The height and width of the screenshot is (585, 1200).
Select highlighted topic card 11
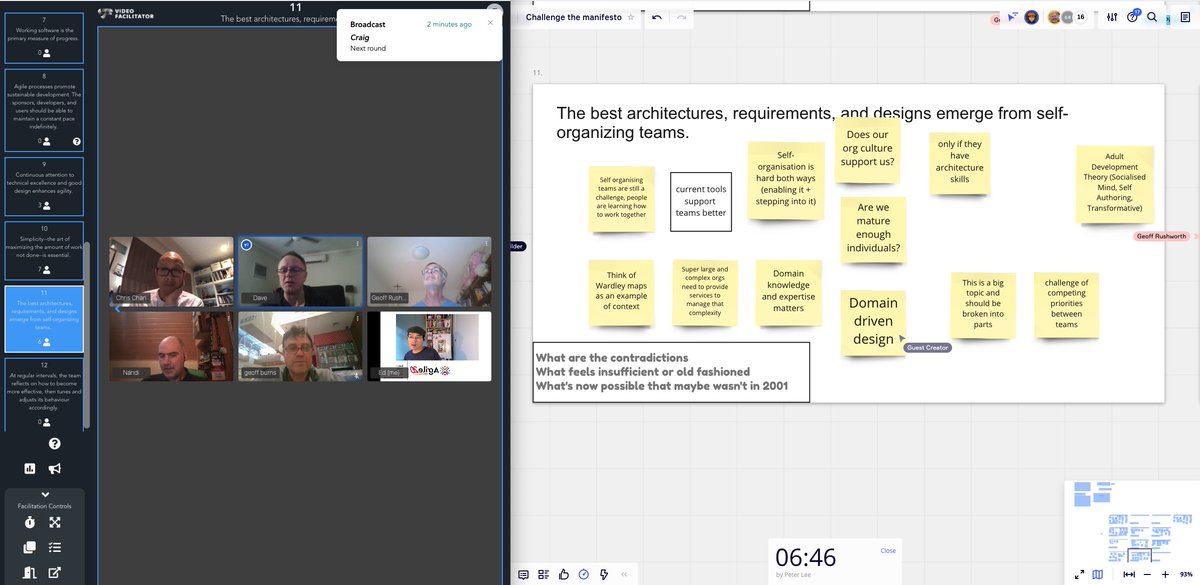(44, 318)
